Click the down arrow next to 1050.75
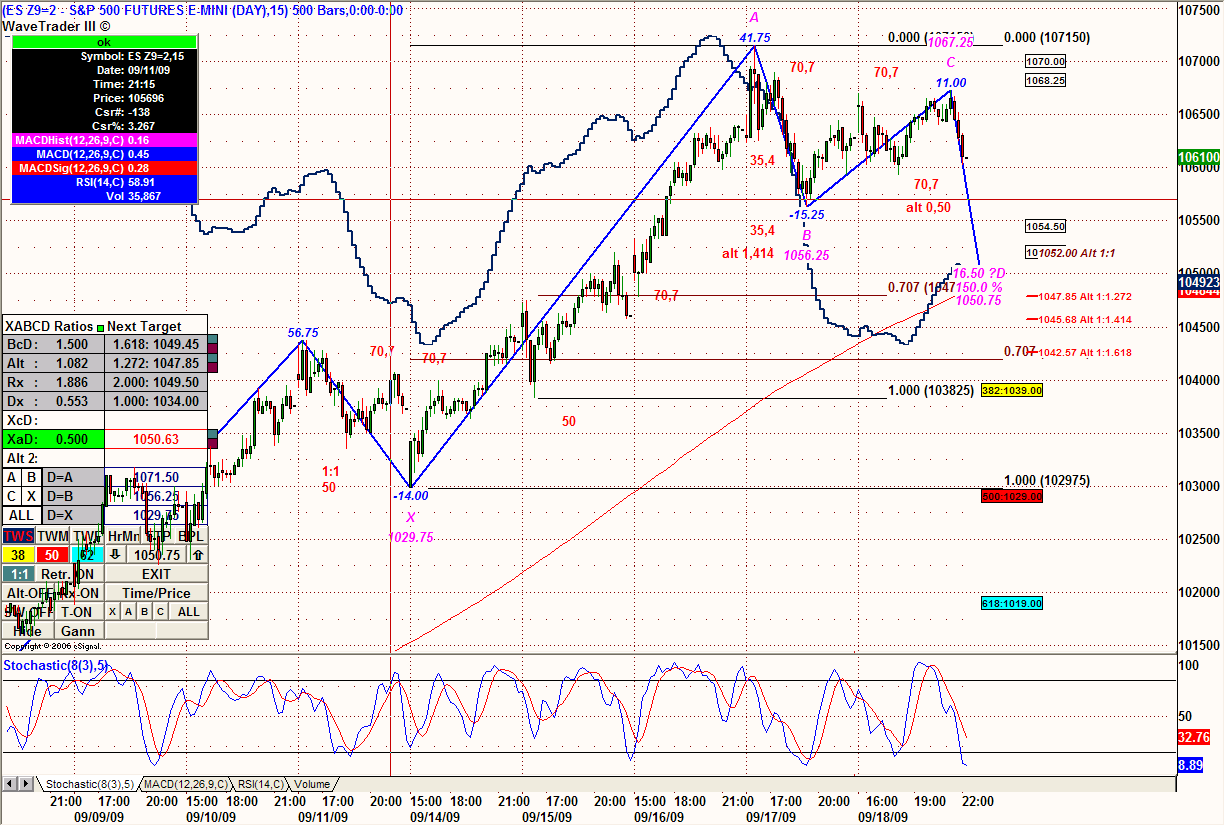1225x826 pixels. click(115, 555)
